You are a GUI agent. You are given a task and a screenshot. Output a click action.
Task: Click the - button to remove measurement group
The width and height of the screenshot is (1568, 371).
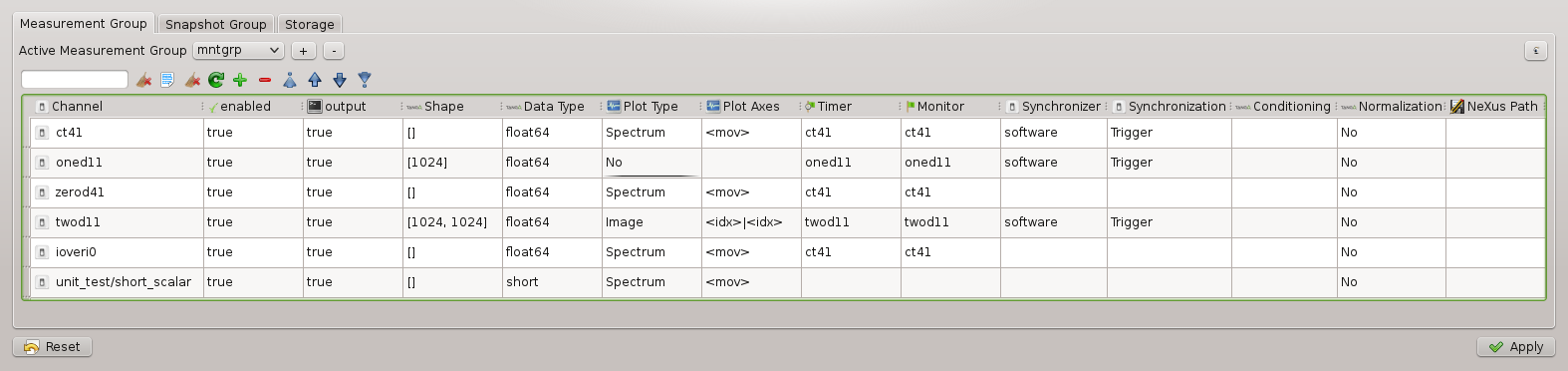coord(335,50)
